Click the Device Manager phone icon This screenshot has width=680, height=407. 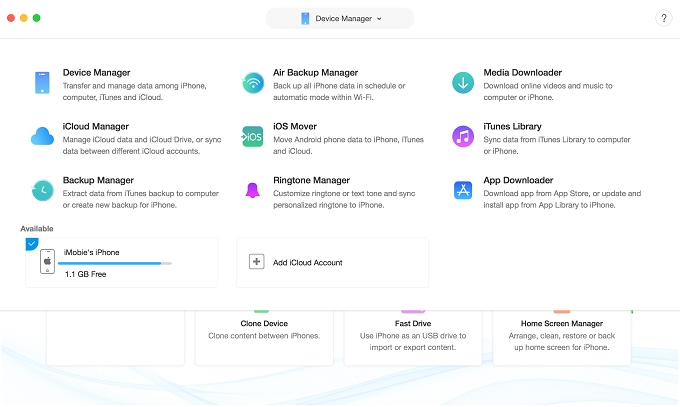coord(42,83)
